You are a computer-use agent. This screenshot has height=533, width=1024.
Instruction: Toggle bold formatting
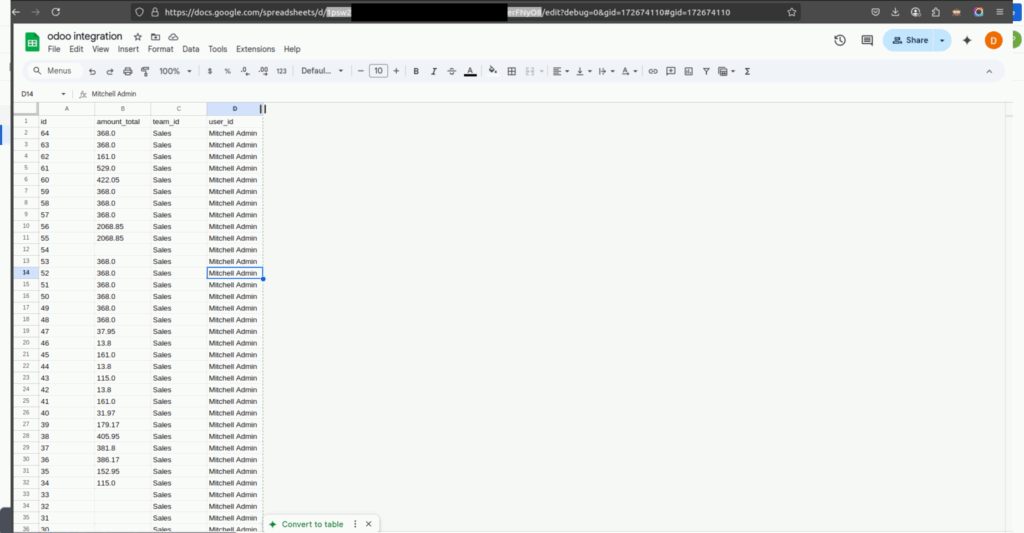pyautogui.click(x=416, y=71)
